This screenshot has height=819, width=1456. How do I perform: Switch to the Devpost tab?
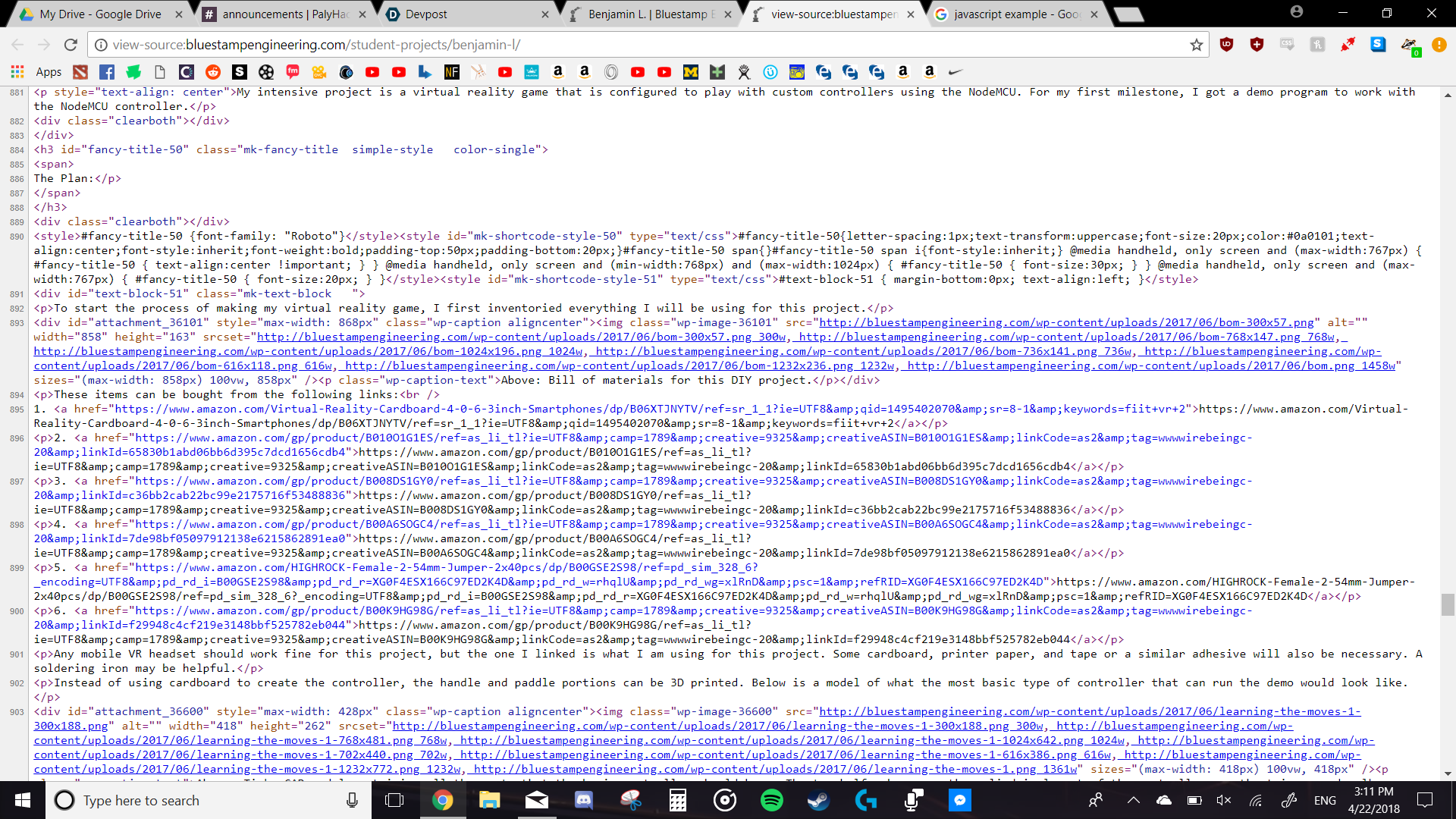468,14
